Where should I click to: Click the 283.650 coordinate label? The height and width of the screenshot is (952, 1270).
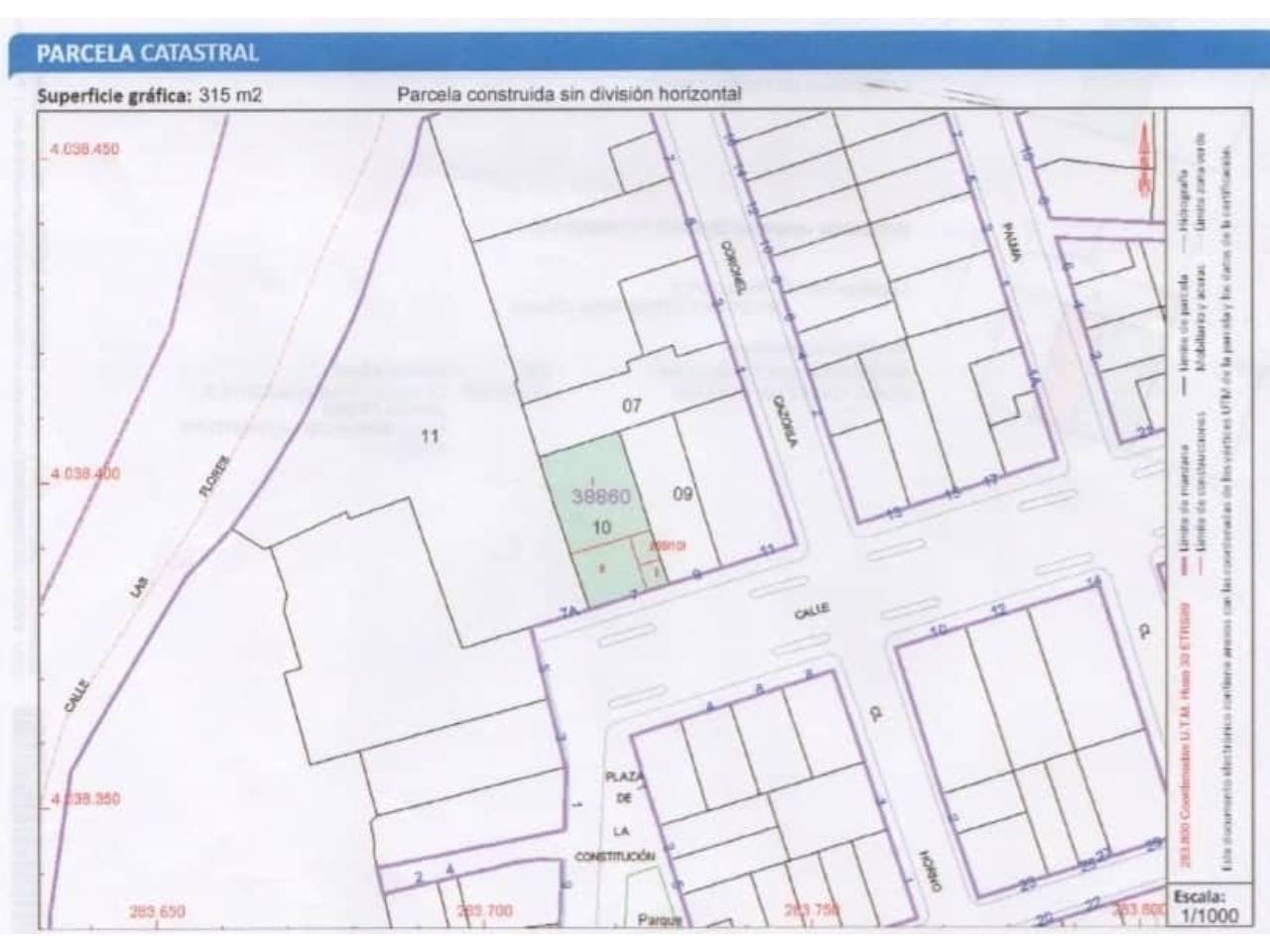[x=157, y=910]
